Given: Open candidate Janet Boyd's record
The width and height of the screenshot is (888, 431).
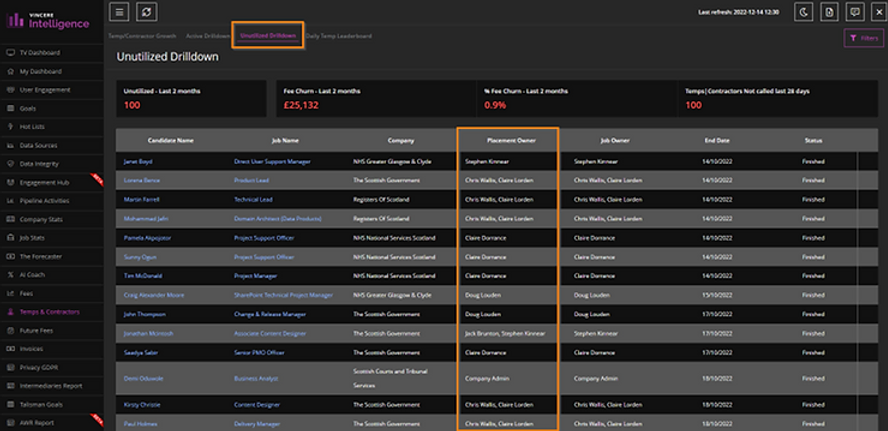Looking at the screenshot, I should (135, 160).
